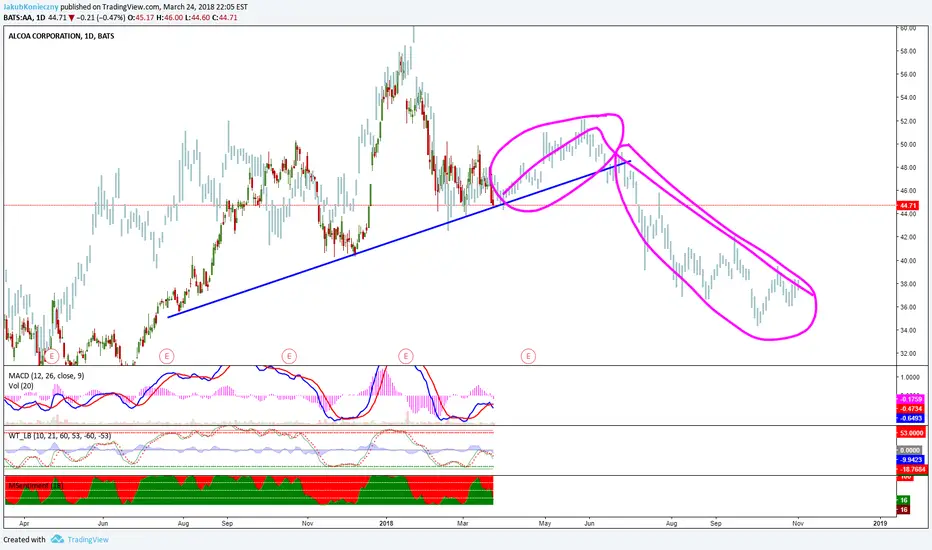This screenshot has height=550, width=932.
Task: Click the earnings E marker just before Aug
Action: point(166,356)
